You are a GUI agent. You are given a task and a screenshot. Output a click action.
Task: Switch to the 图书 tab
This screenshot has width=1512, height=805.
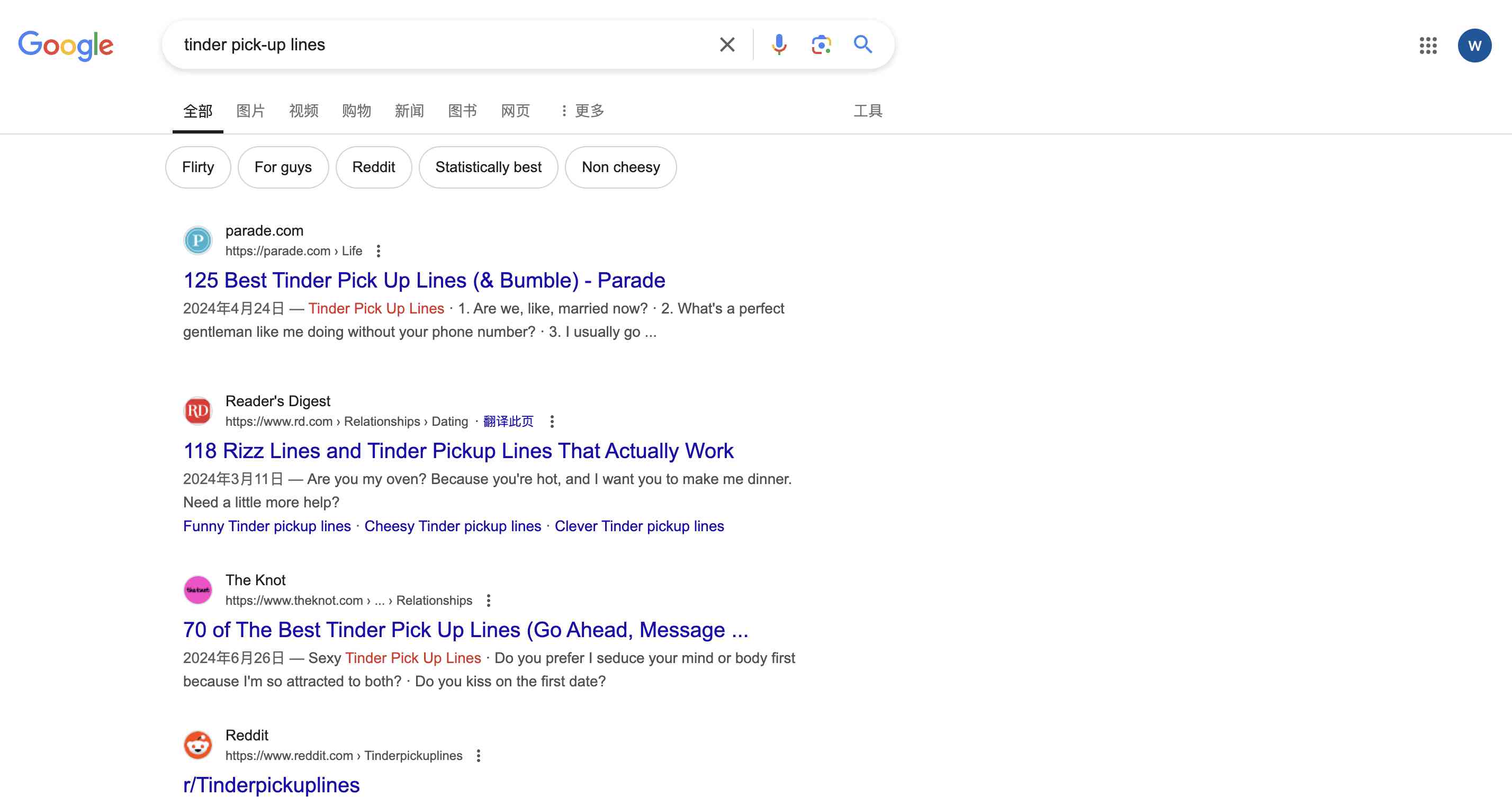tap(462, 110)
